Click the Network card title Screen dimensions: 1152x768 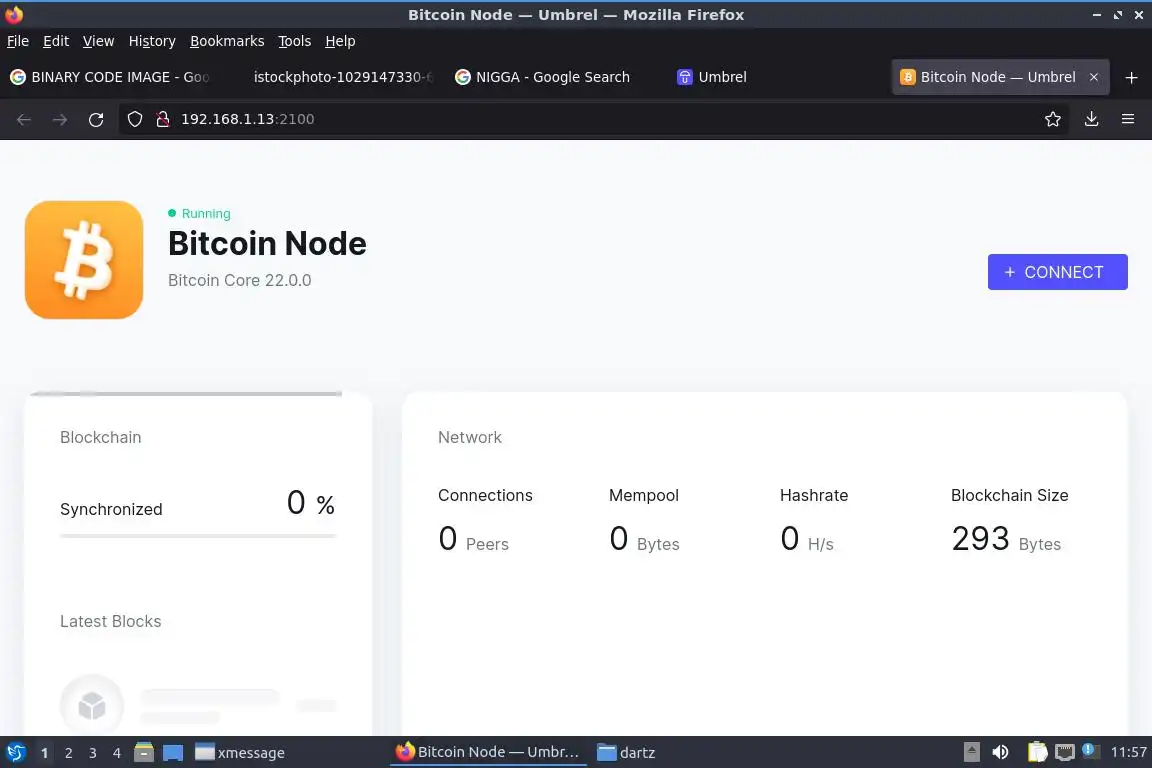tap(470, 437)
